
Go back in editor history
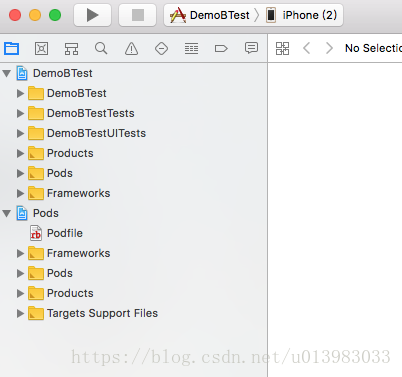tap(307, 48)
